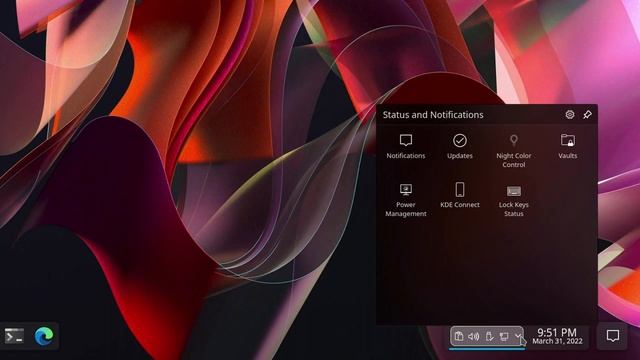Open Lock Keys Status
The image size is (640, 360).
tap(513, 200)
